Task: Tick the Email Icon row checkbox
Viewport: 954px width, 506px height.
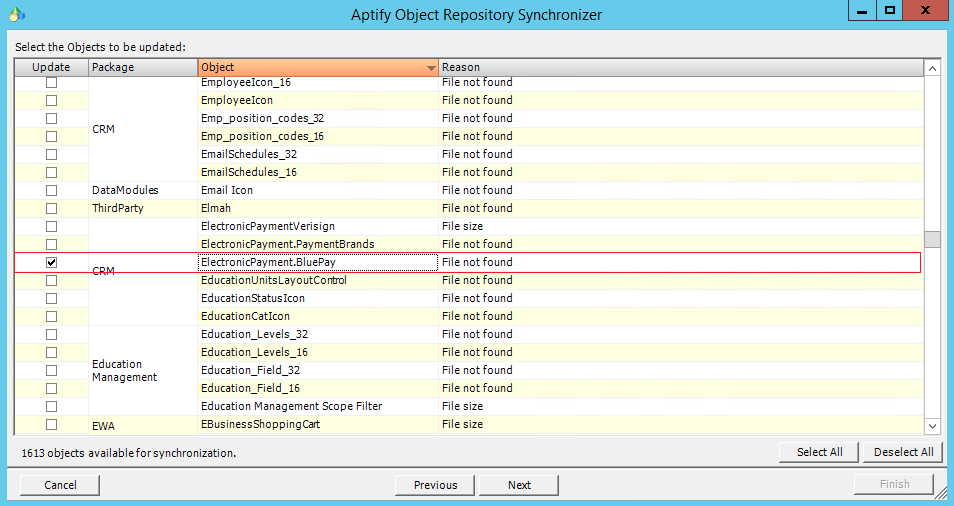Action: (52, 190)
